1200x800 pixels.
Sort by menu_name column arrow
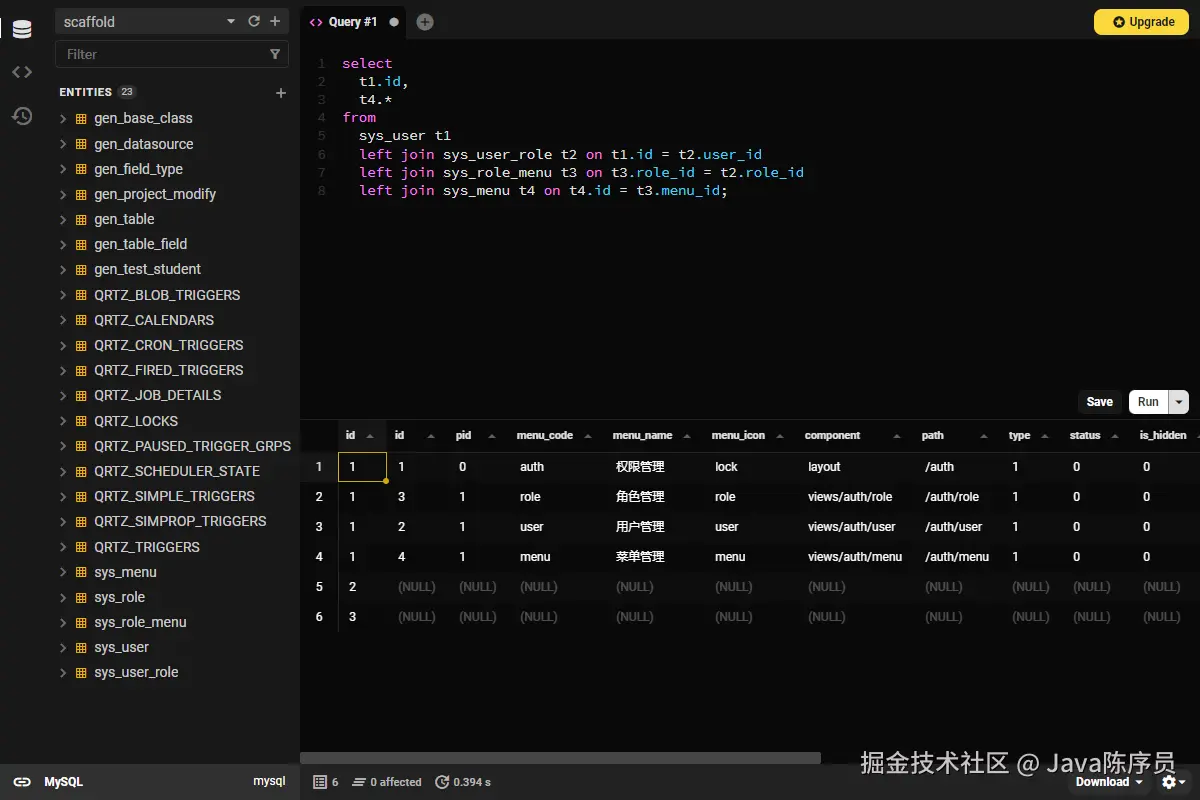coord(685,436)
